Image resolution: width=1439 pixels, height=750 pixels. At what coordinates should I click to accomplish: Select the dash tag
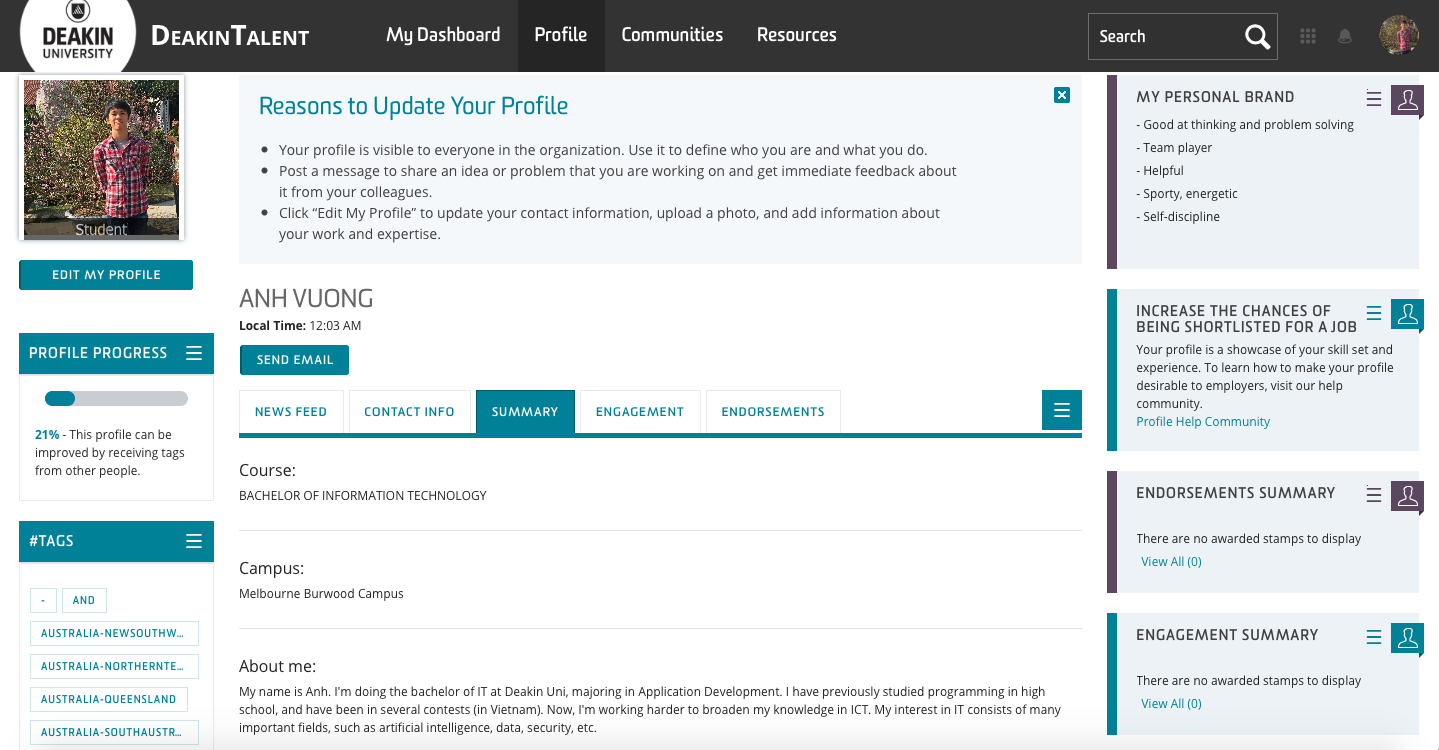tap(43, 600)
